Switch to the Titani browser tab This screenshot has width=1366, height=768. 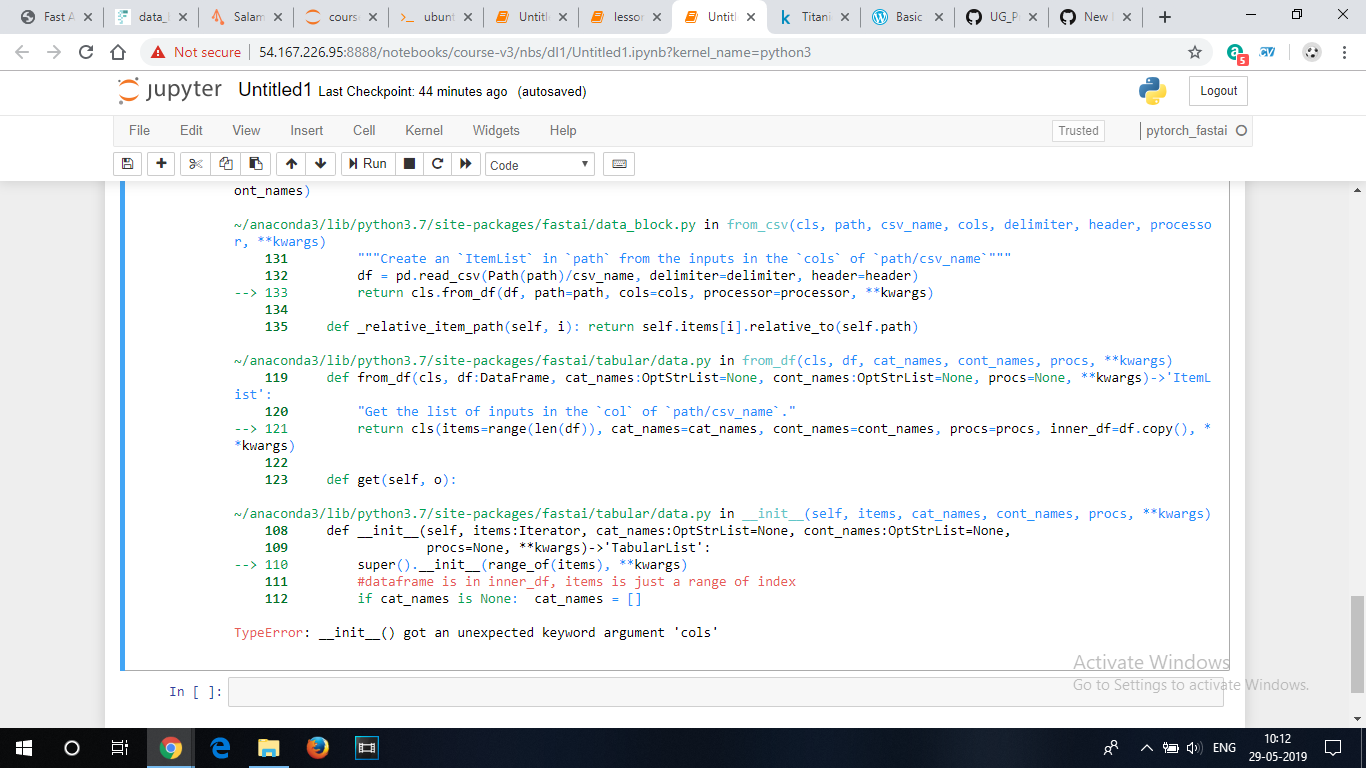pyautogui.click(x=816, y=17)
